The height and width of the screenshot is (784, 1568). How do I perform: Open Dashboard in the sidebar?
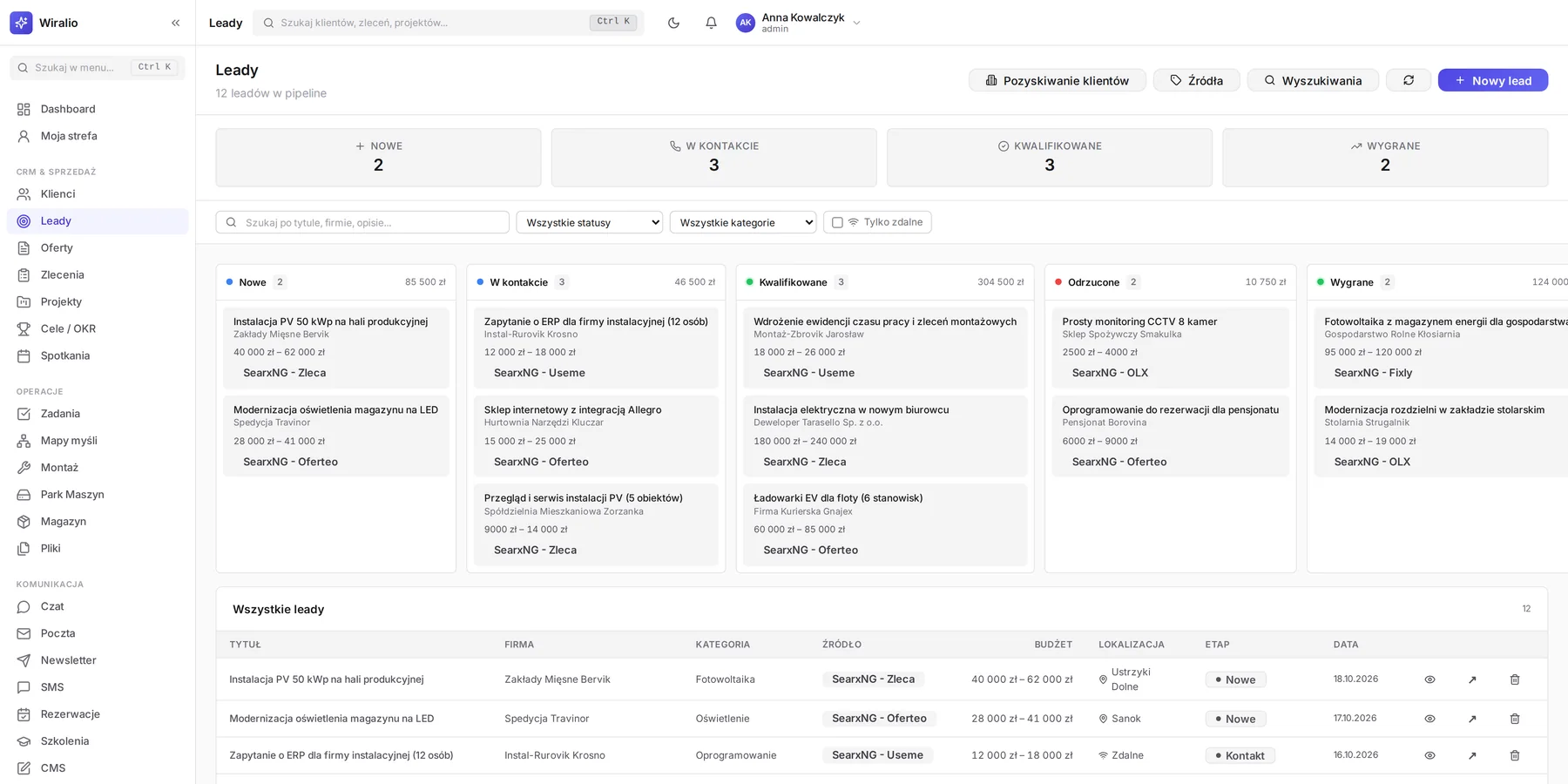coord(98,109)
